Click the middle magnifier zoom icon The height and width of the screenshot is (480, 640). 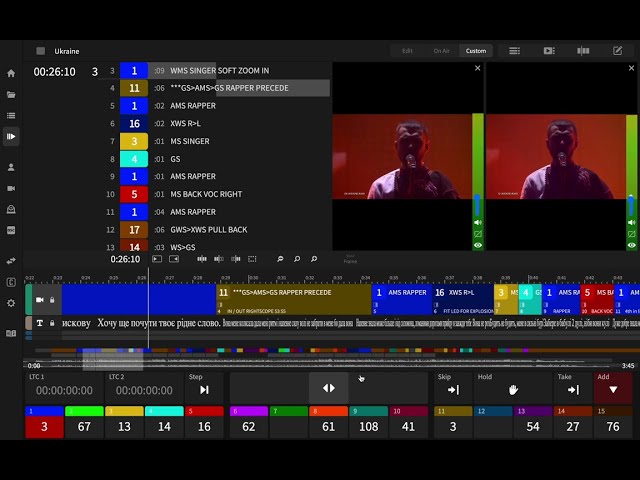(297, 259)
